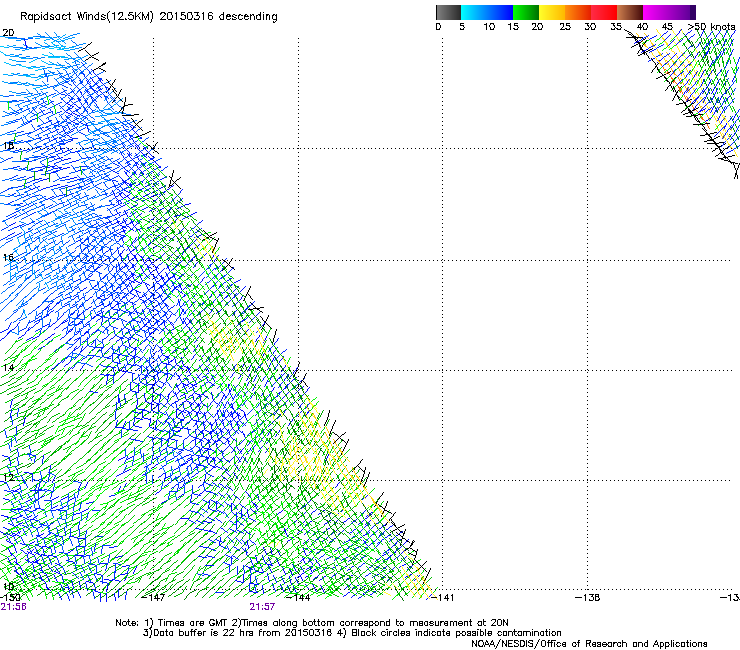
Task: Click the '>50 knots' legend label
Action: click(x=712, y=27)
